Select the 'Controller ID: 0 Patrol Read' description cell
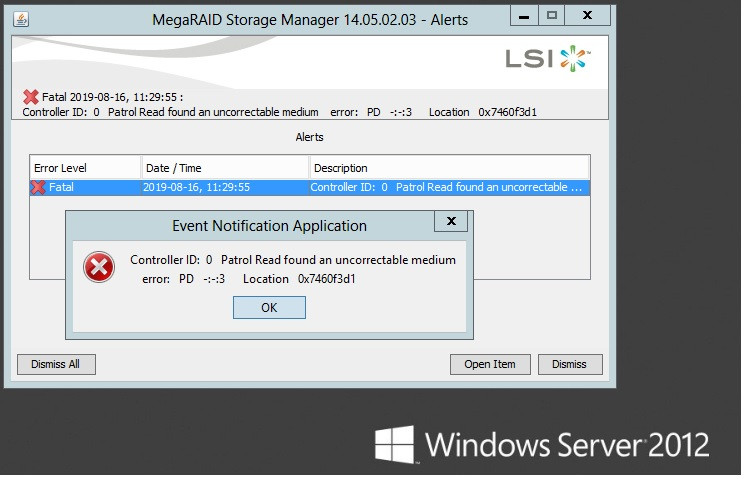Viewport: 745px width, 479px height. tap(451, 188)
